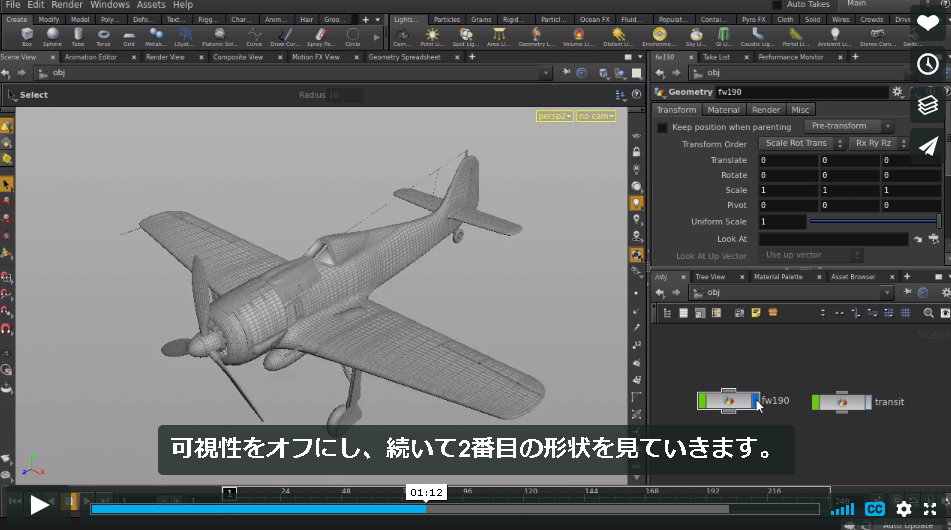Select the Draw Curve shelf tool
Viewport: 951px width, 530px height.
tap(285, 36)
